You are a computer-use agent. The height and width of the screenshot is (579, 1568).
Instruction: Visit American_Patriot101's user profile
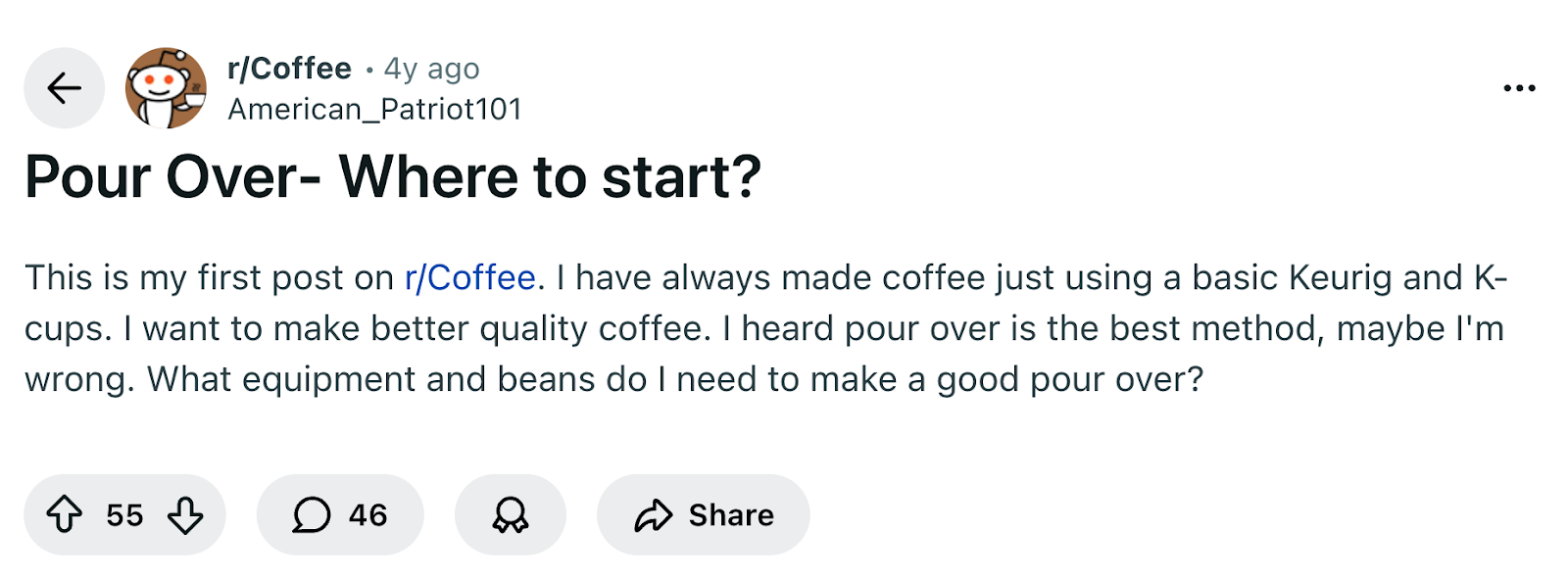point(374,109)
